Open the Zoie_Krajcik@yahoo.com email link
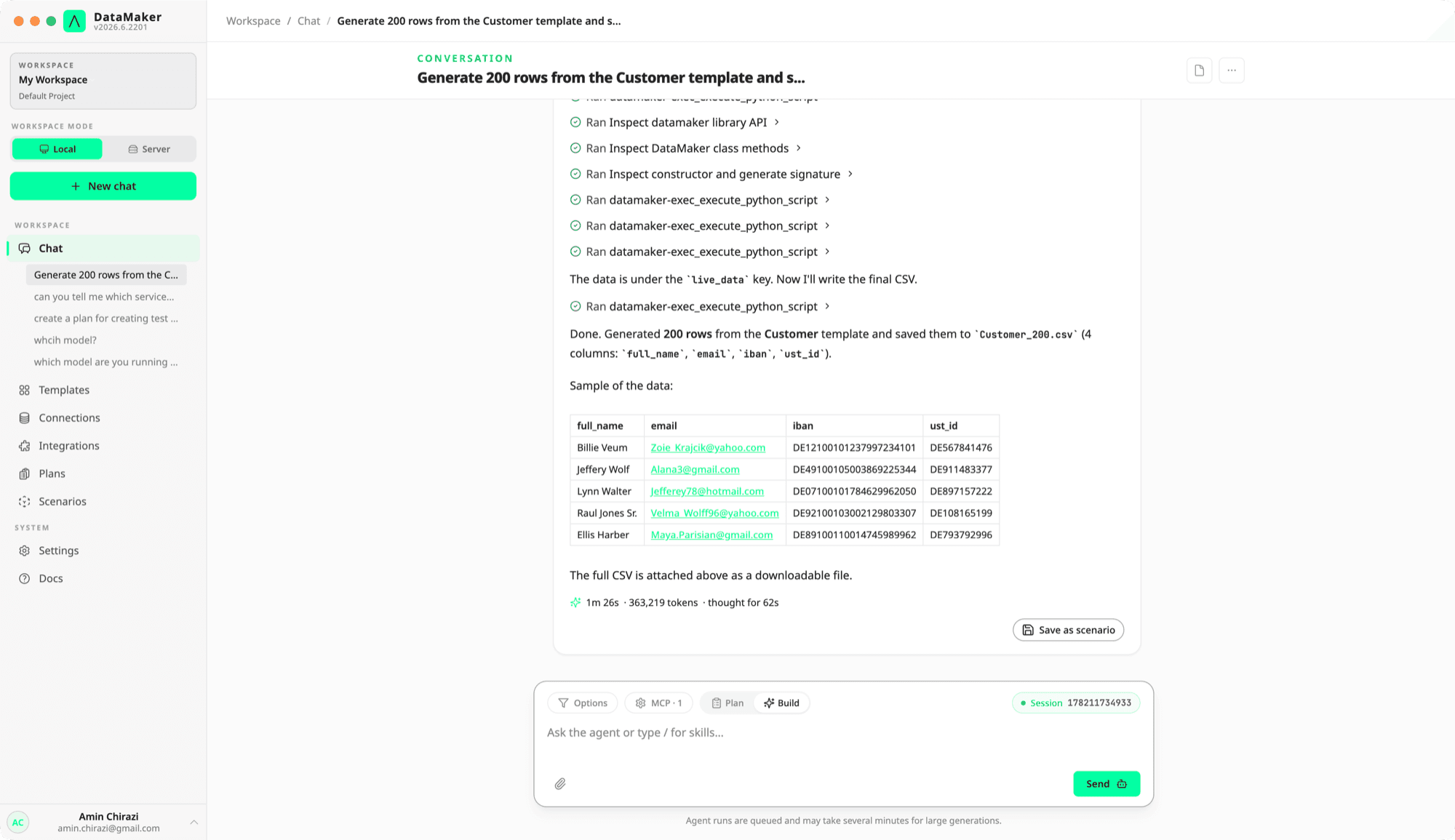Image resolution: width=1455 pixels, height=840 pixels. [x=708, y=448]
